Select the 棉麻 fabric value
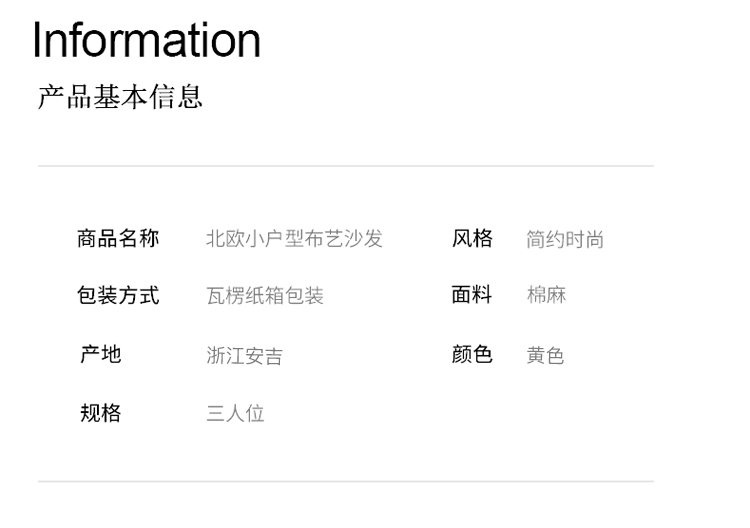750x528 pixels. coord(546,295)
